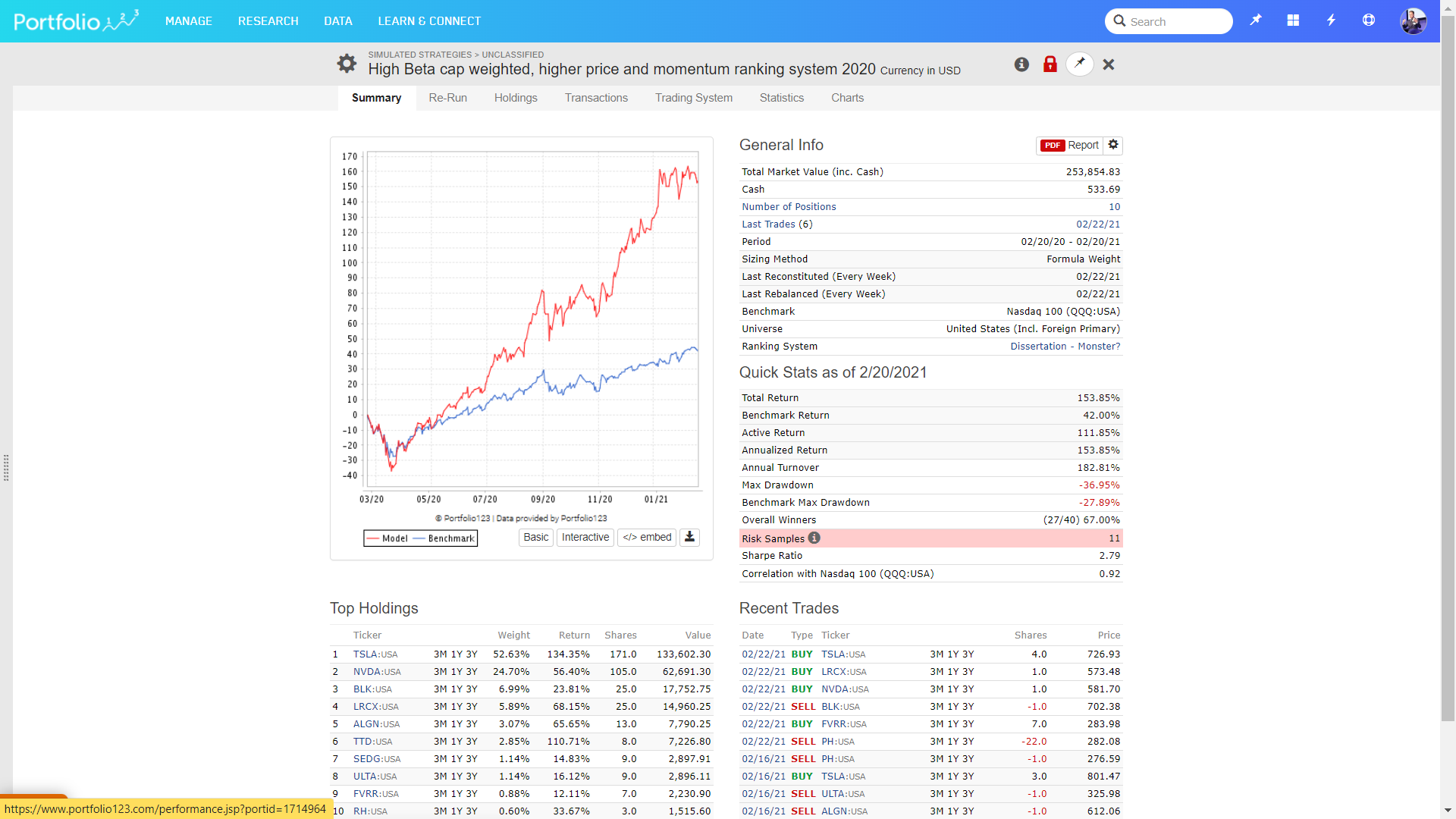Open the RESEARCH menu
Viewport: 1456px width, 819px height.
(x=268, y=21)
